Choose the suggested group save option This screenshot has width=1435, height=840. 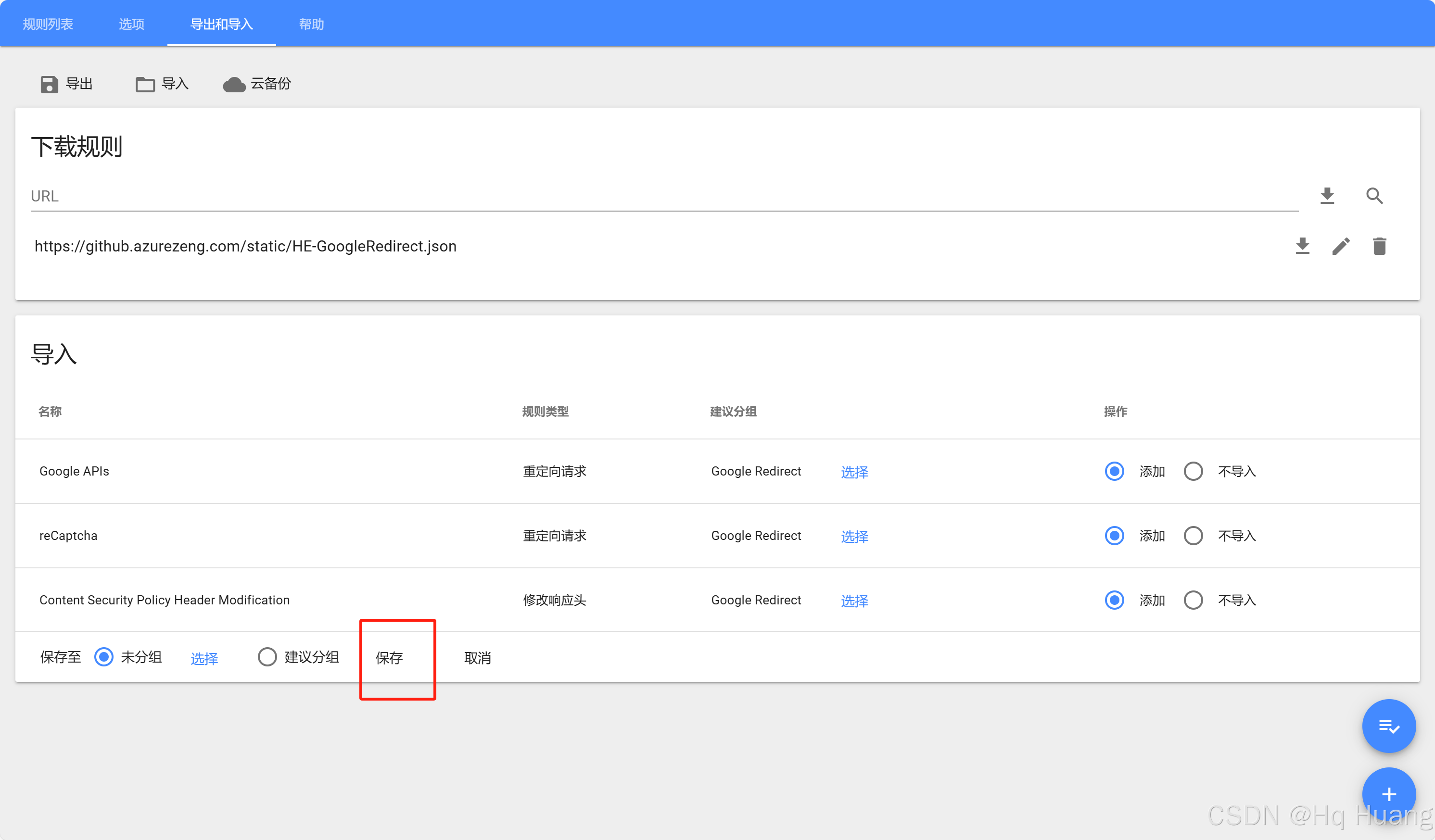(x=267, y=657)
